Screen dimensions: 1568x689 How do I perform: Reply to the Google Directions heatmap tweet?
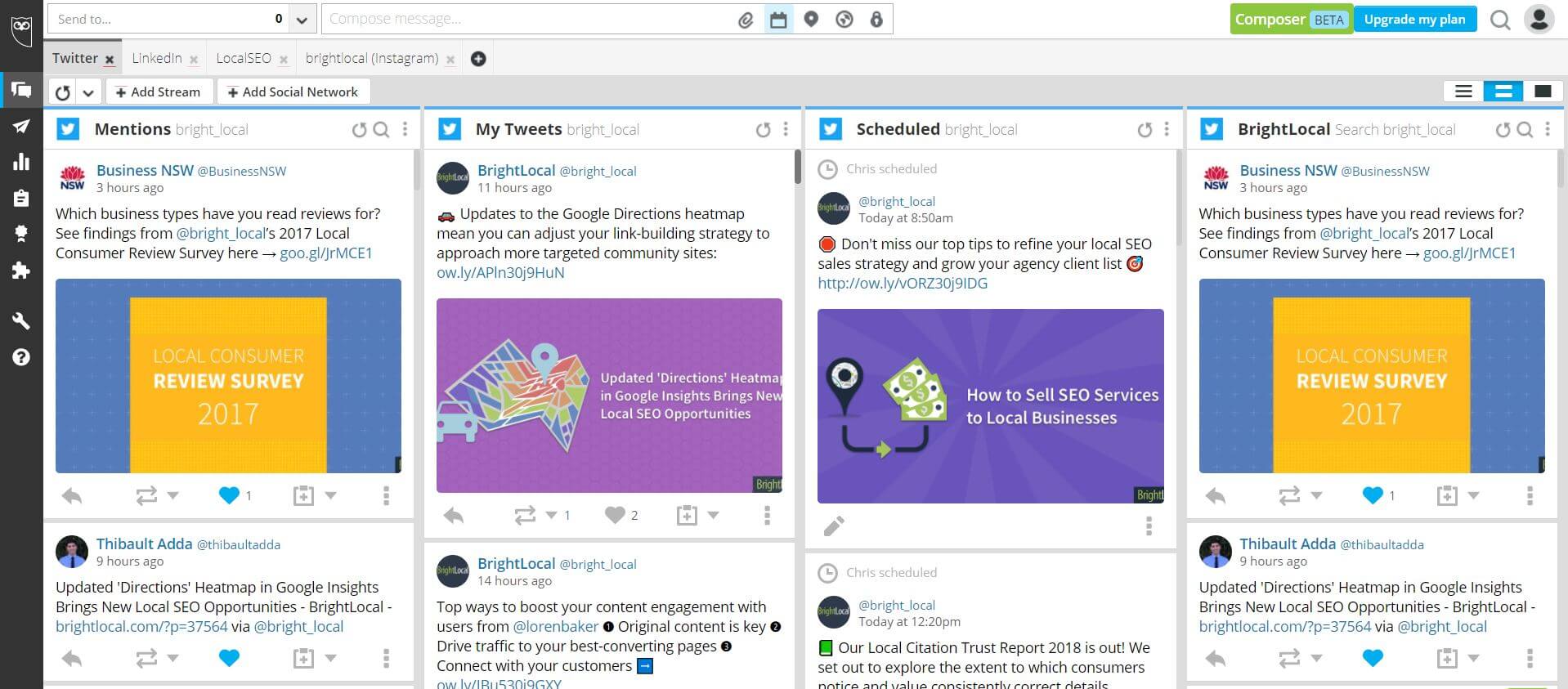click(x=454, y=516)
